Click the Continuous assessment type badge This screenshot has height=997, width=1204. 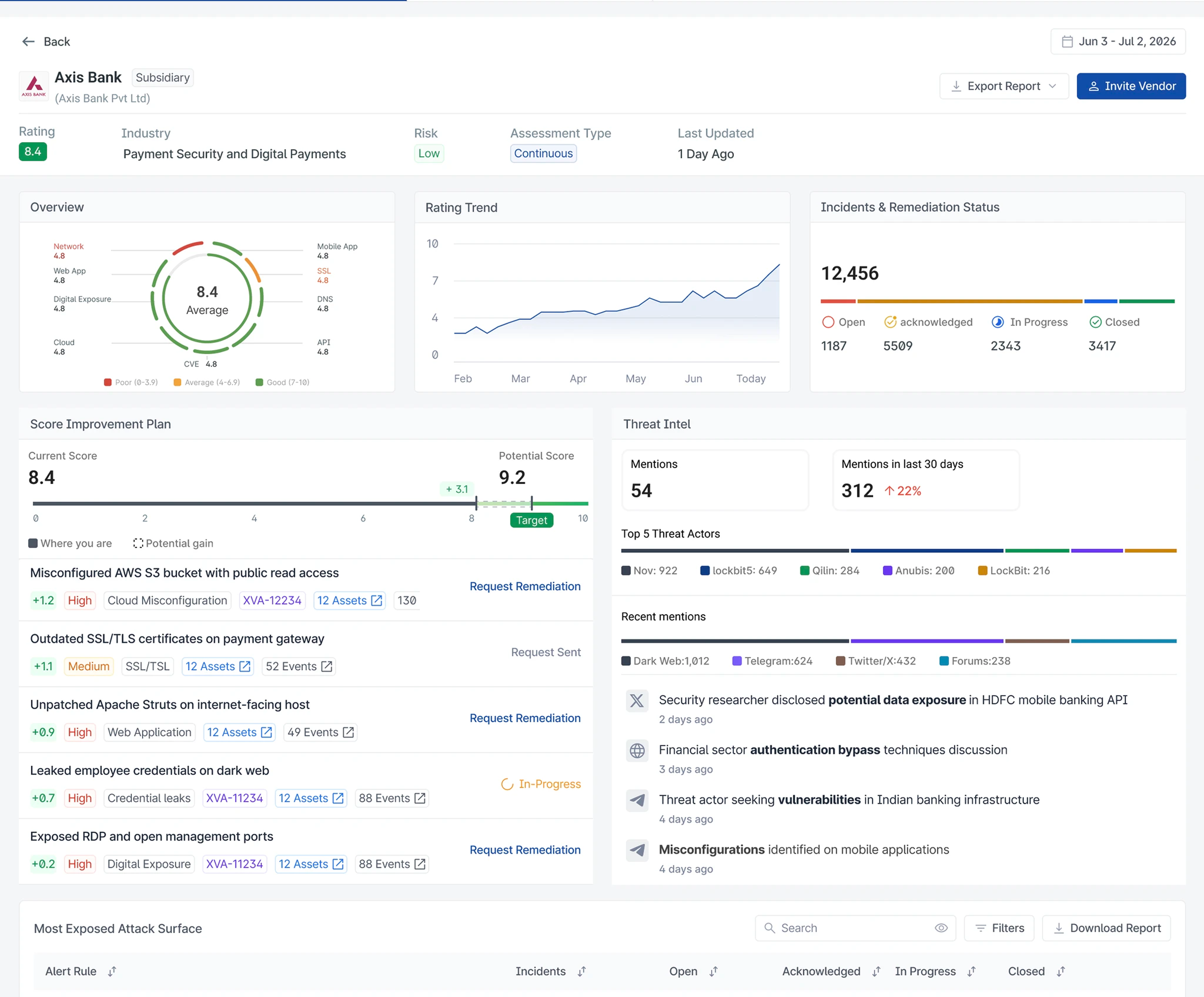coord(544,153)
